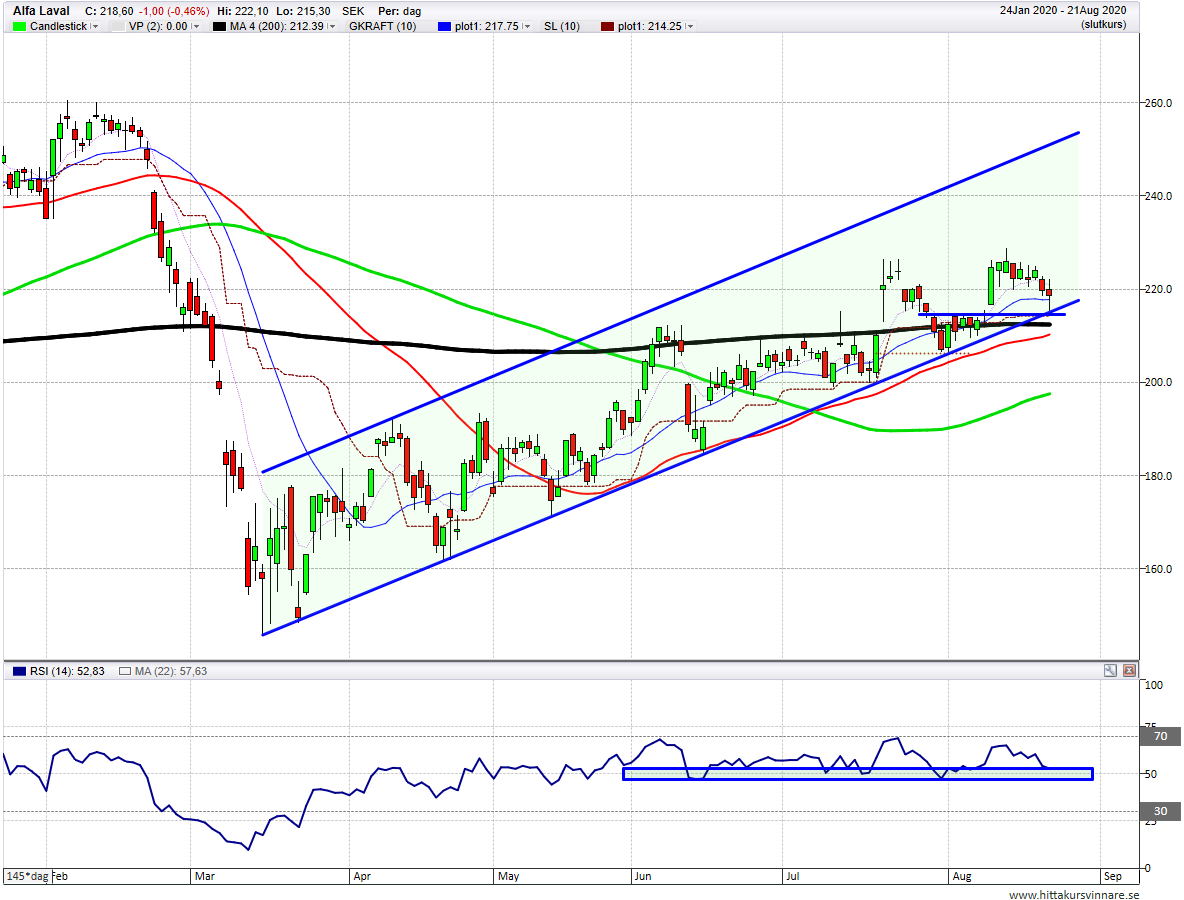1184x900 pixels.
Task: Click the navy RSI (14) color swatch
Action: 19,671
